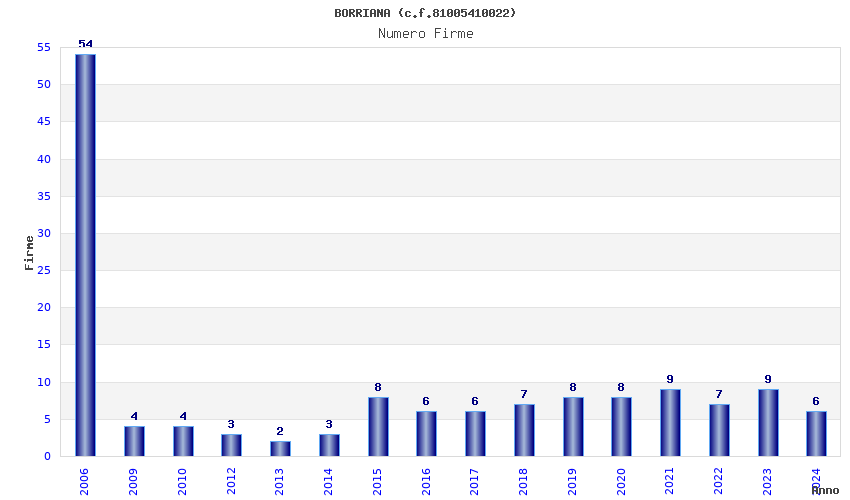Click the 2017 bar in the chart

[x=475, y=433]
